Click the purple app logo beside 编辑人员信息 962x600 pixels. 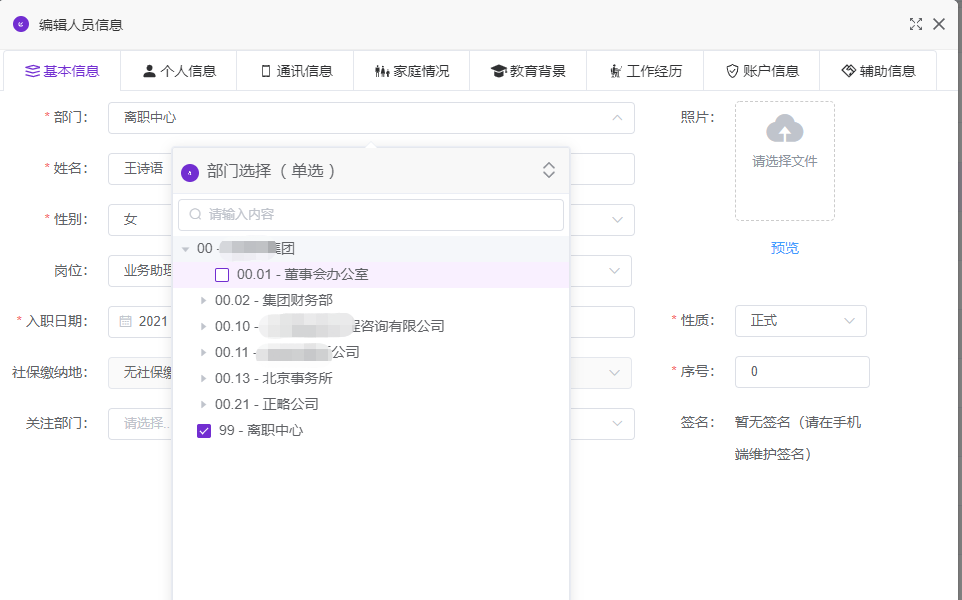coord(21,24)
